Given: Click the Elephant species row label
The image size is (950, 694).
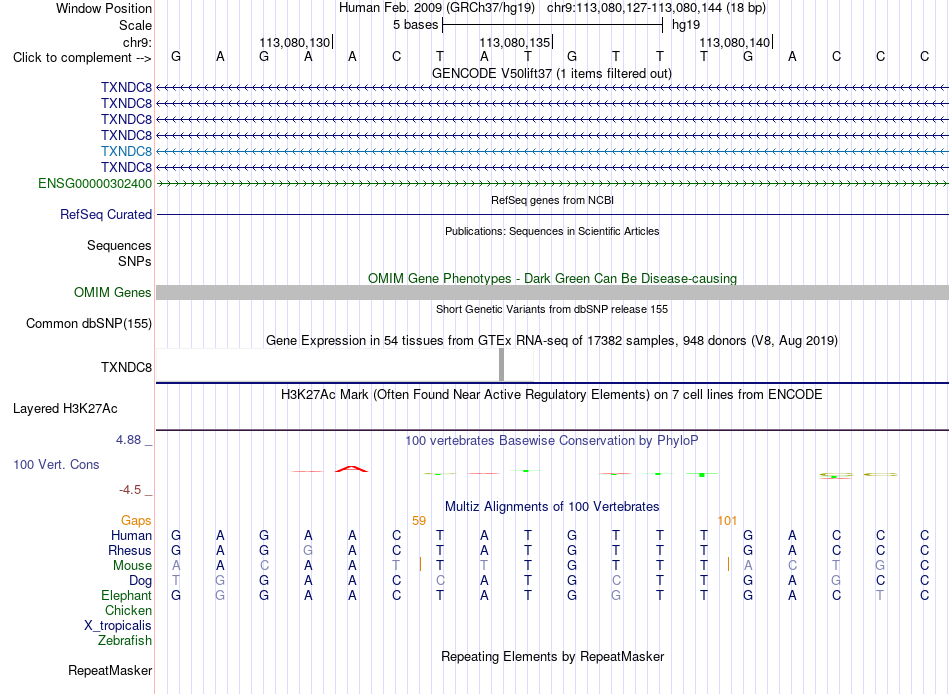Looking at the screenshot, I should click(126, 596).
